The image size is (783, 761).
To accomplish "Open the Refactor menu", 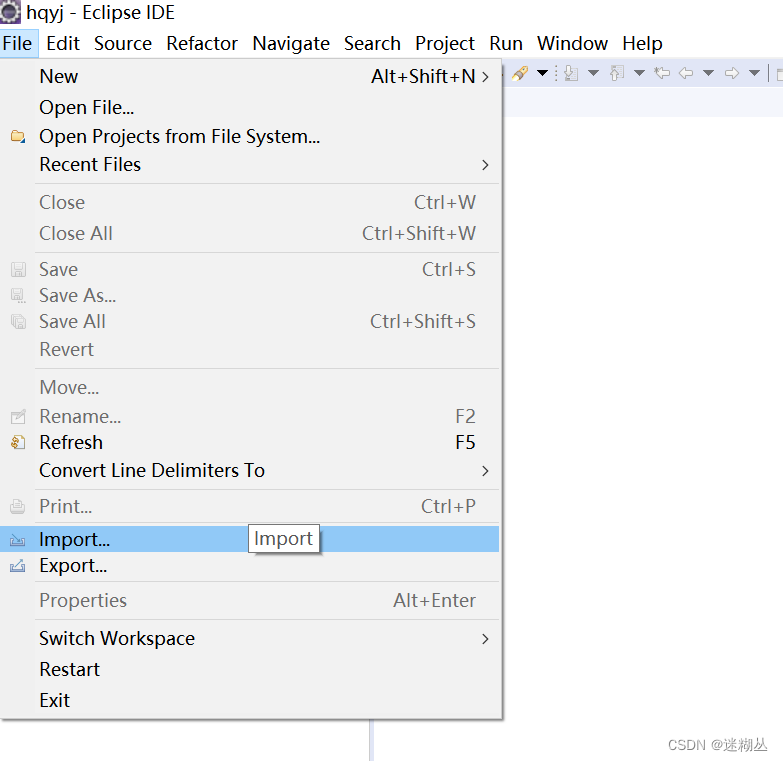I will coord(202,43).
